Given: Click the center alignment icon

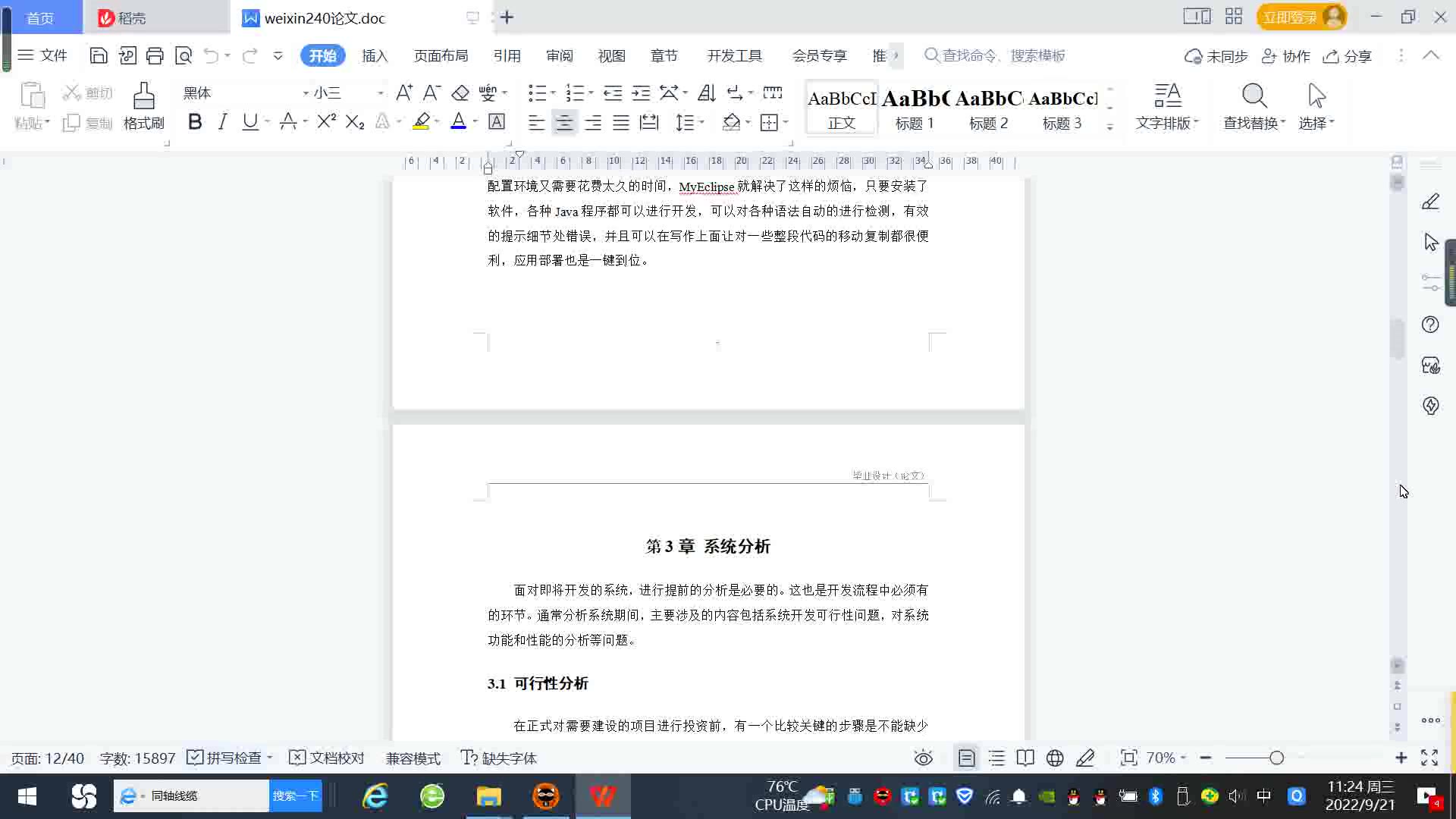Looking at the screenshot, I should 564,123.
